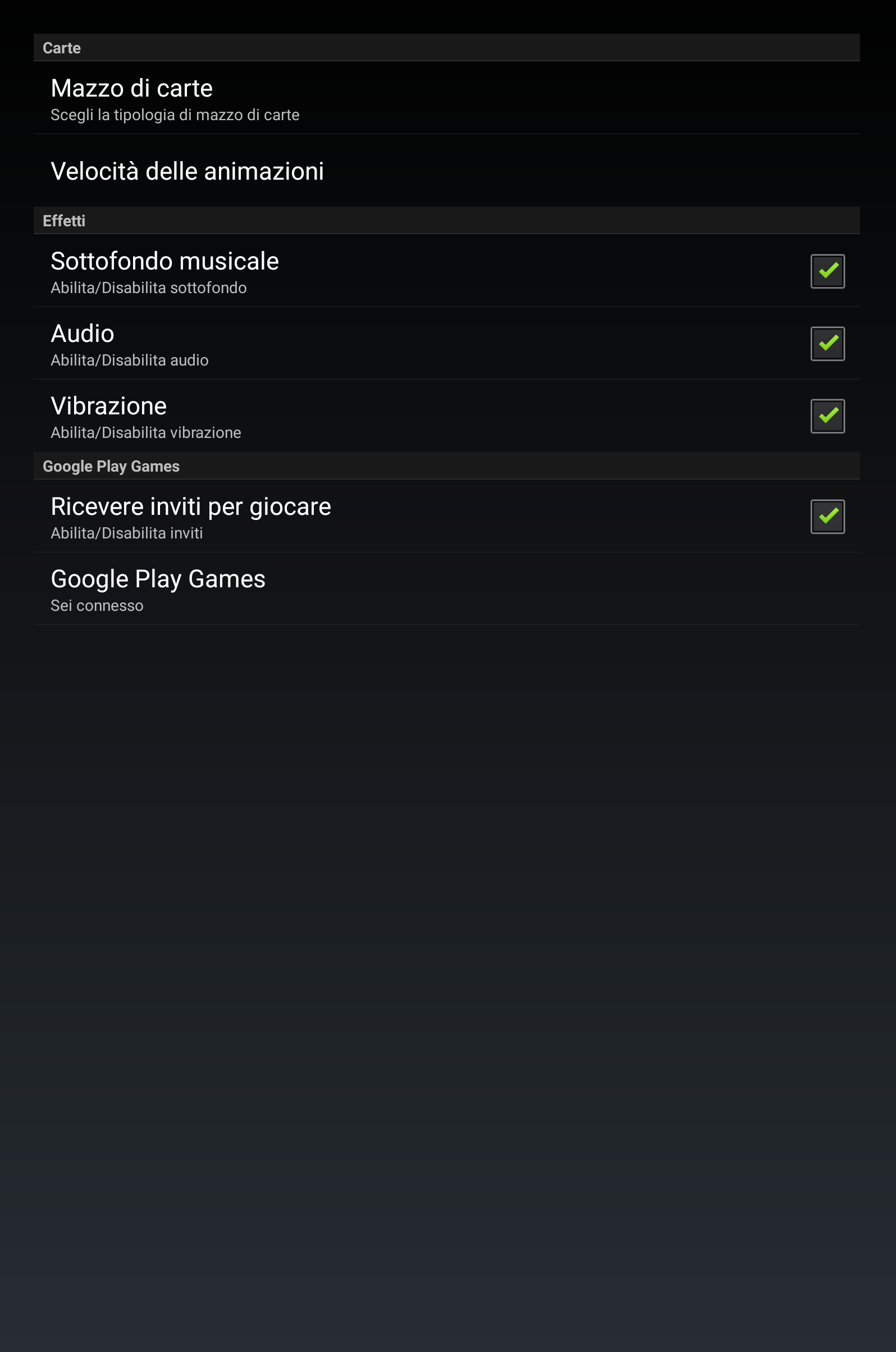The width and height of the screenshot is (896, 1352).
Task: Turn off the Vibrazione checkbox
Action: point(828,416)
